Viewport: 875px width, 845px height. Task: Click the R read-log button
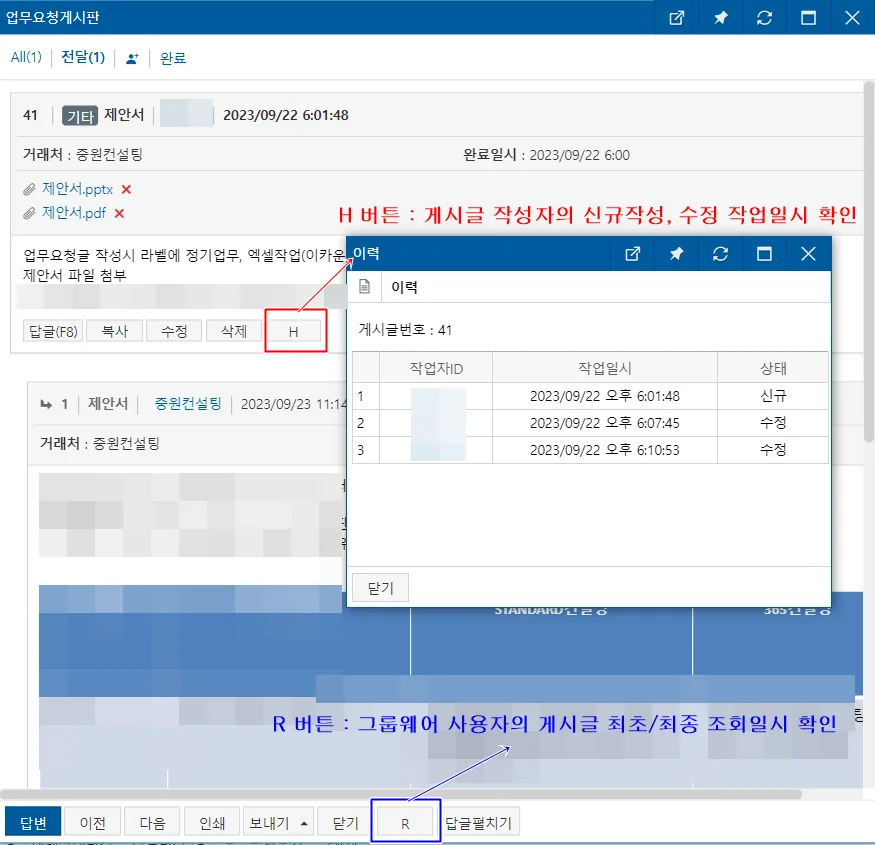click(x=405, y=824)
